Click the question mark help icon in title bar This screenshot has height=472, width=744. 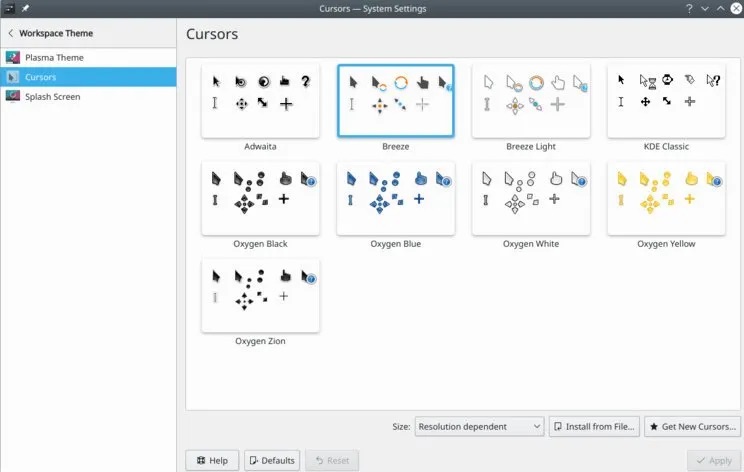click(690, 8)
